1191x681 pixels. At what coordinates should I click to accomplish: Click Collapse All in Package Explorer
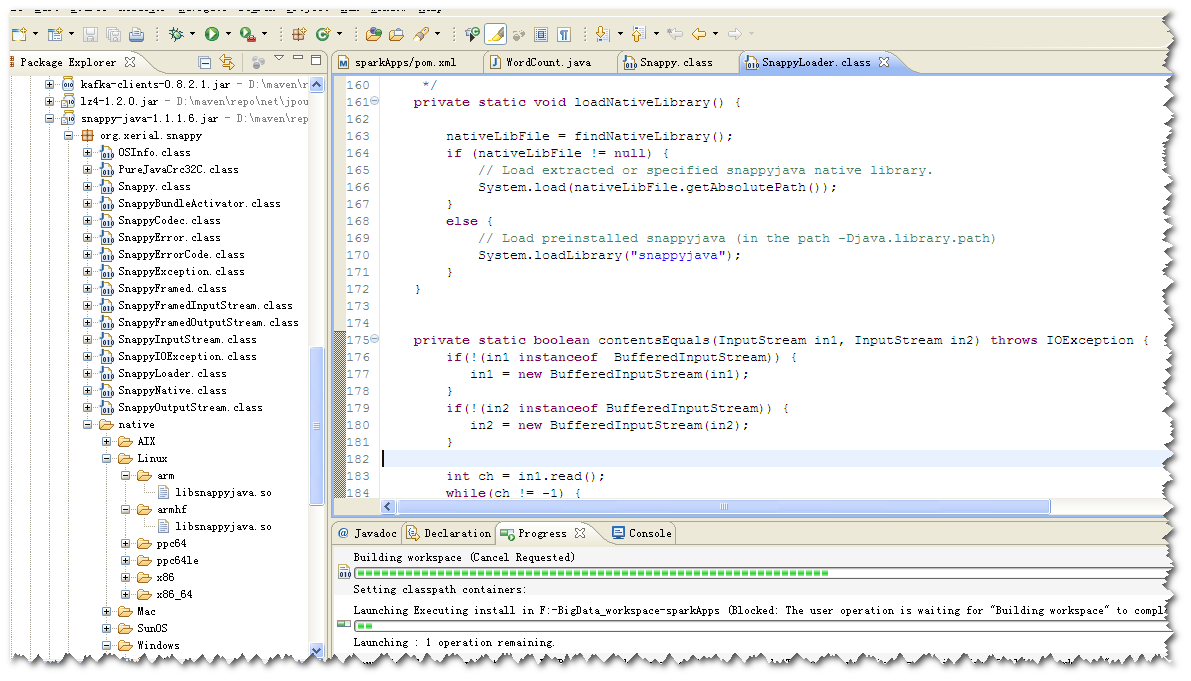coord(205,62)
